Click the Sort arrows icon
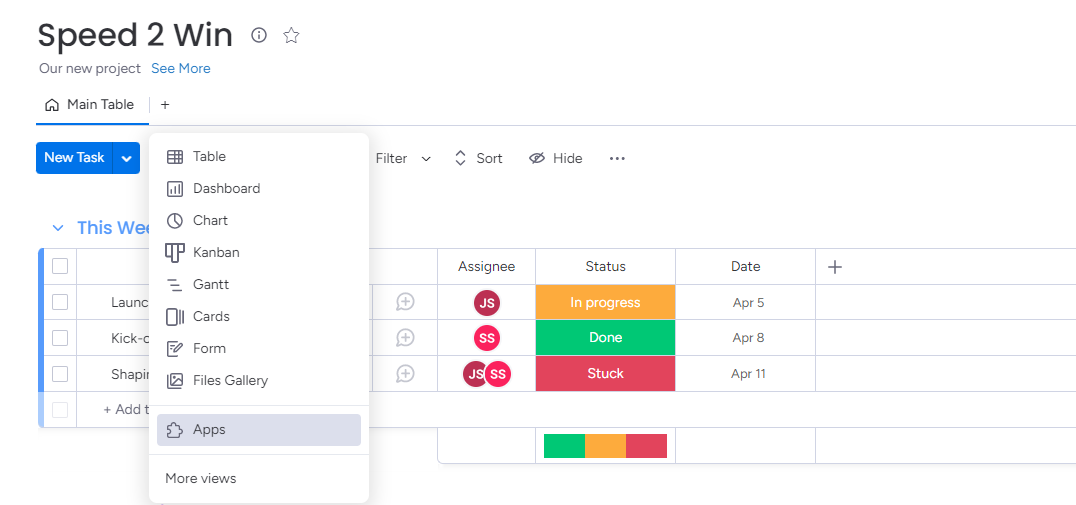Image resolution: width=1076 pixels, height=505 pixels. click(460, 158)
